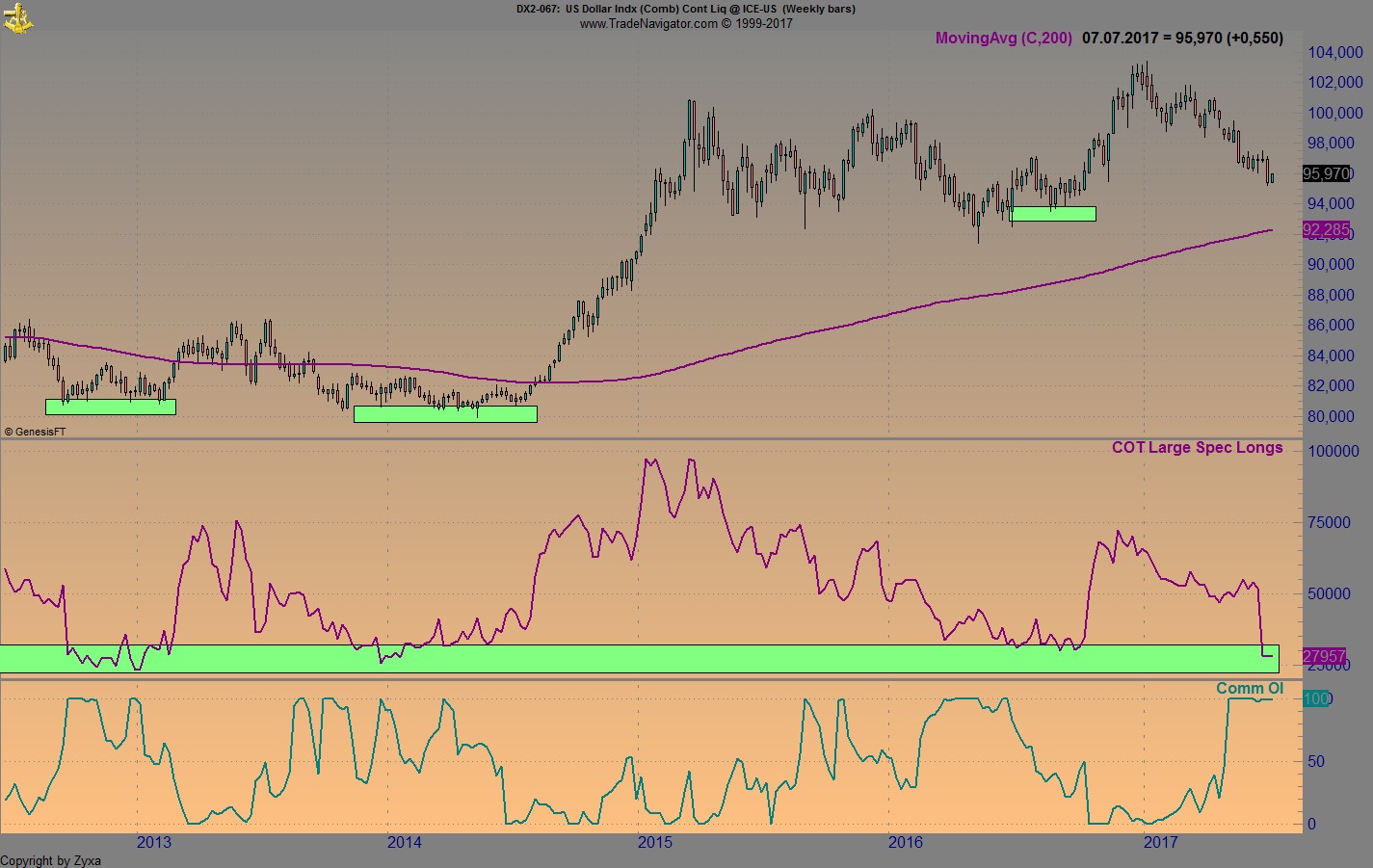Click the highlighted 95,970 last price flag

coord(1325,174)
